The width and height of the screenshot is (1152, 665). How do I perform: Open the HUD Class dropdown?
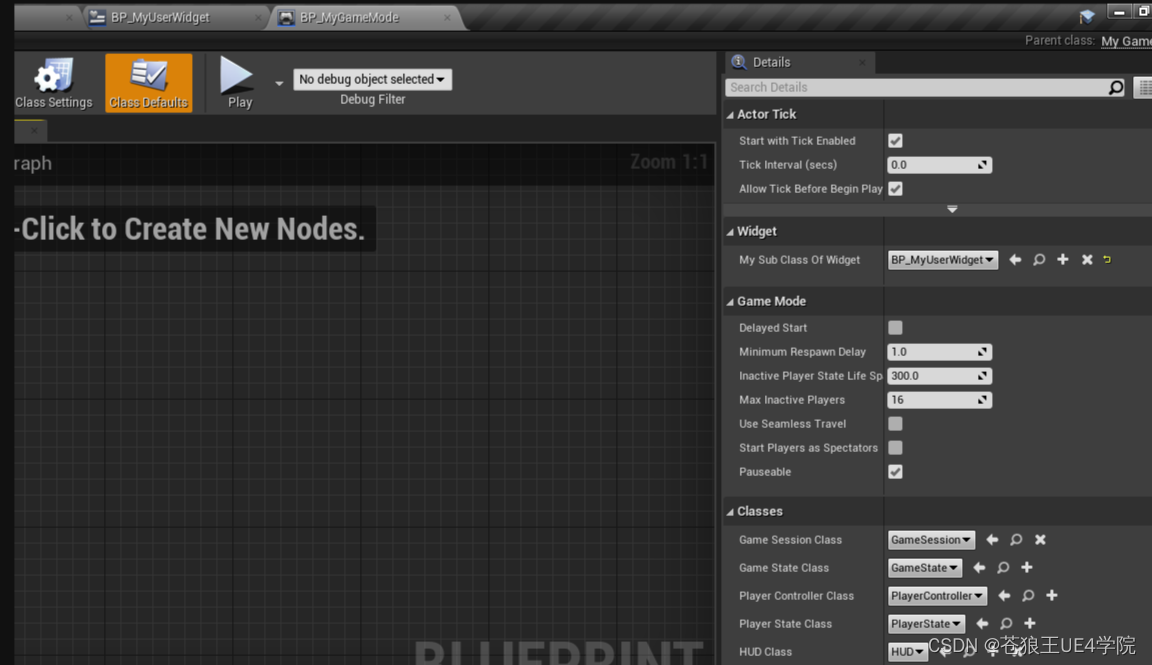(906, 651)
